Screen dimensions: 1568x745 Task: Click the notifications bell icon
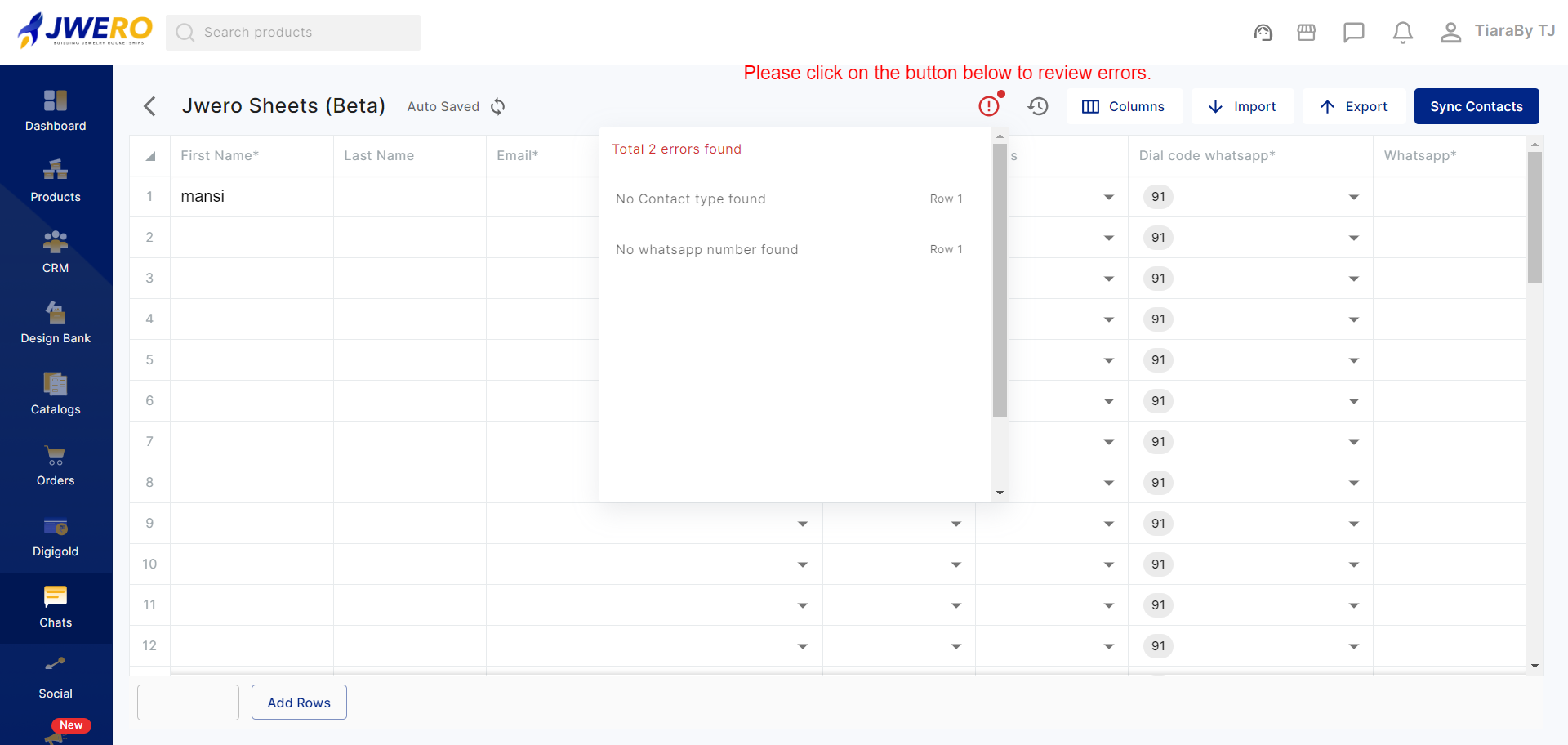point(1402,33)
